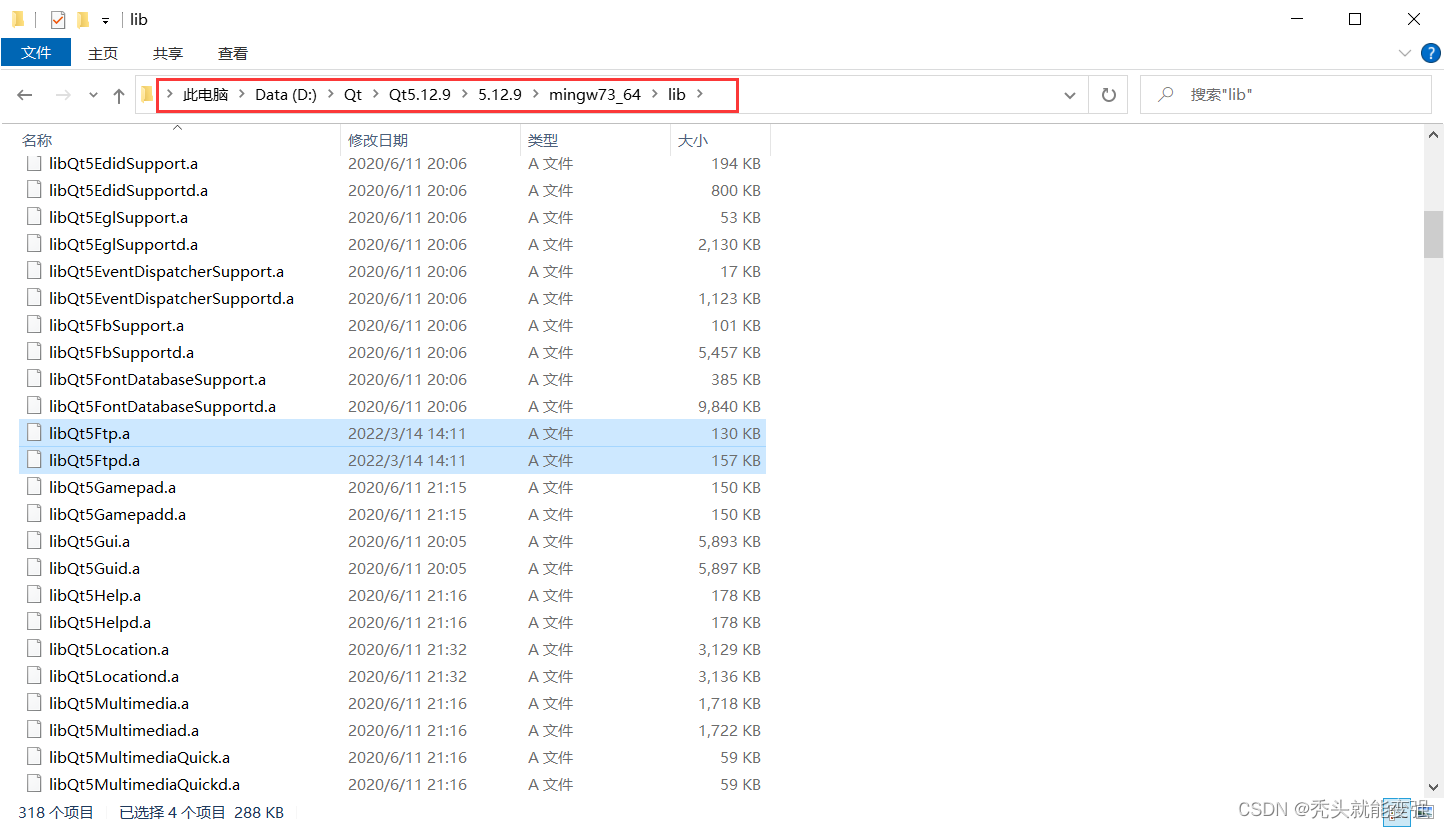
Task: Select libQt5EglSupportd.a file name
Action: tap(123, 244)
